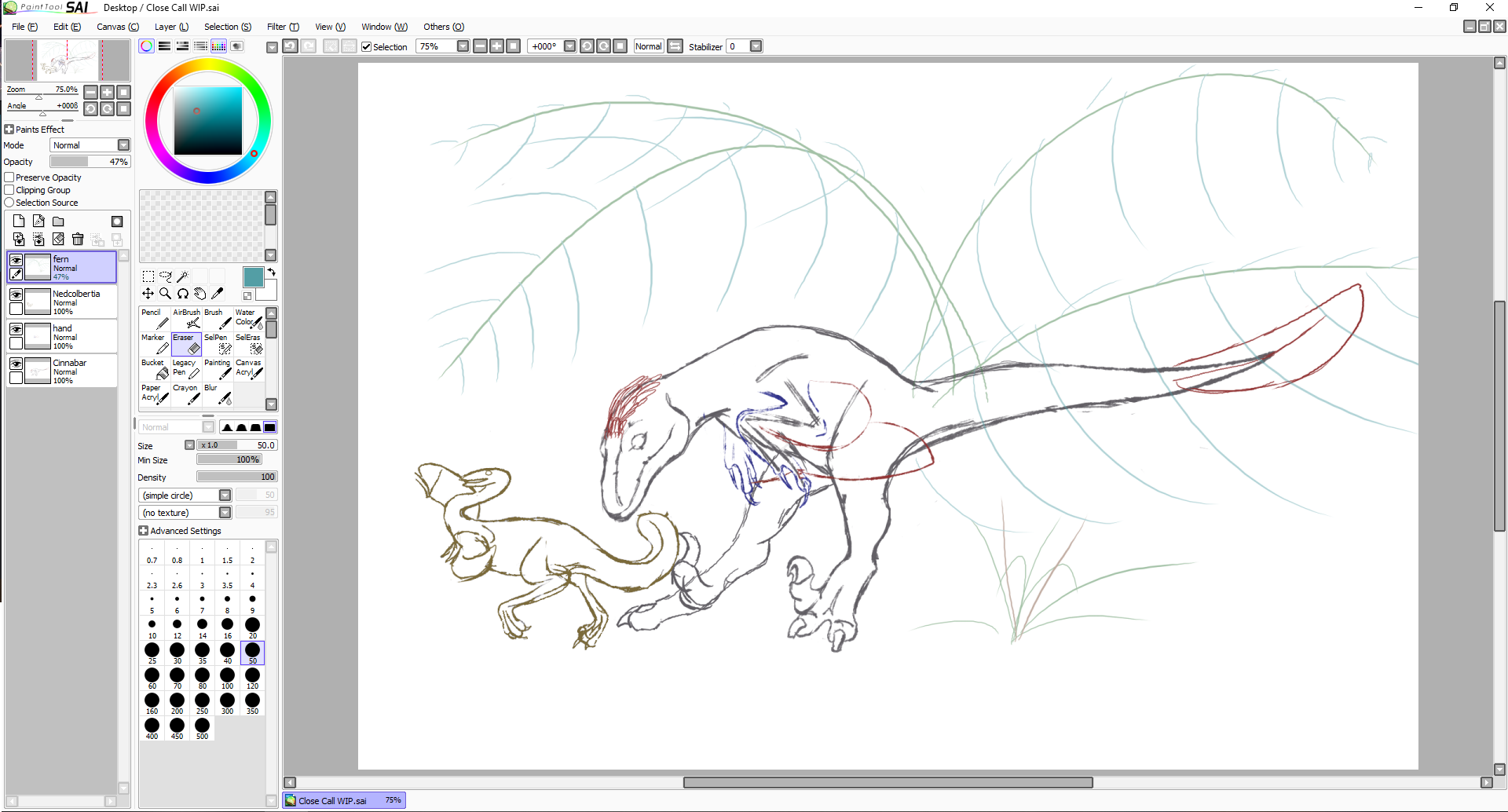Open the layer blending Mode dropdown
The width and height of the screenshot is (1508, 812).
point(123,145)
